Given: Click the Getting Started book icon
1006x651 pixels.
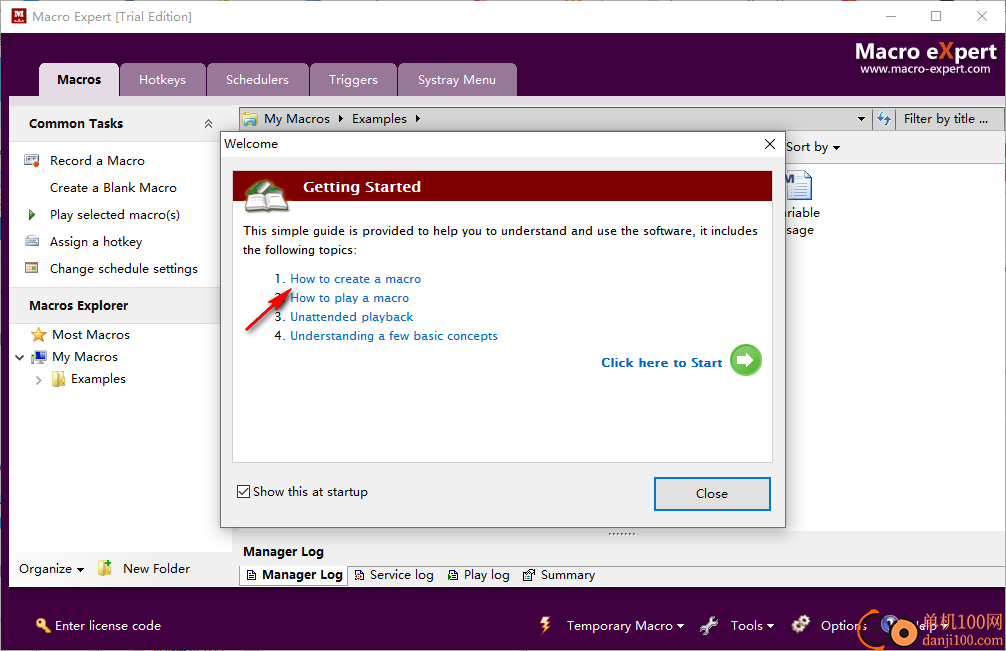Looking at the screenshot, I should coord(267,196).
